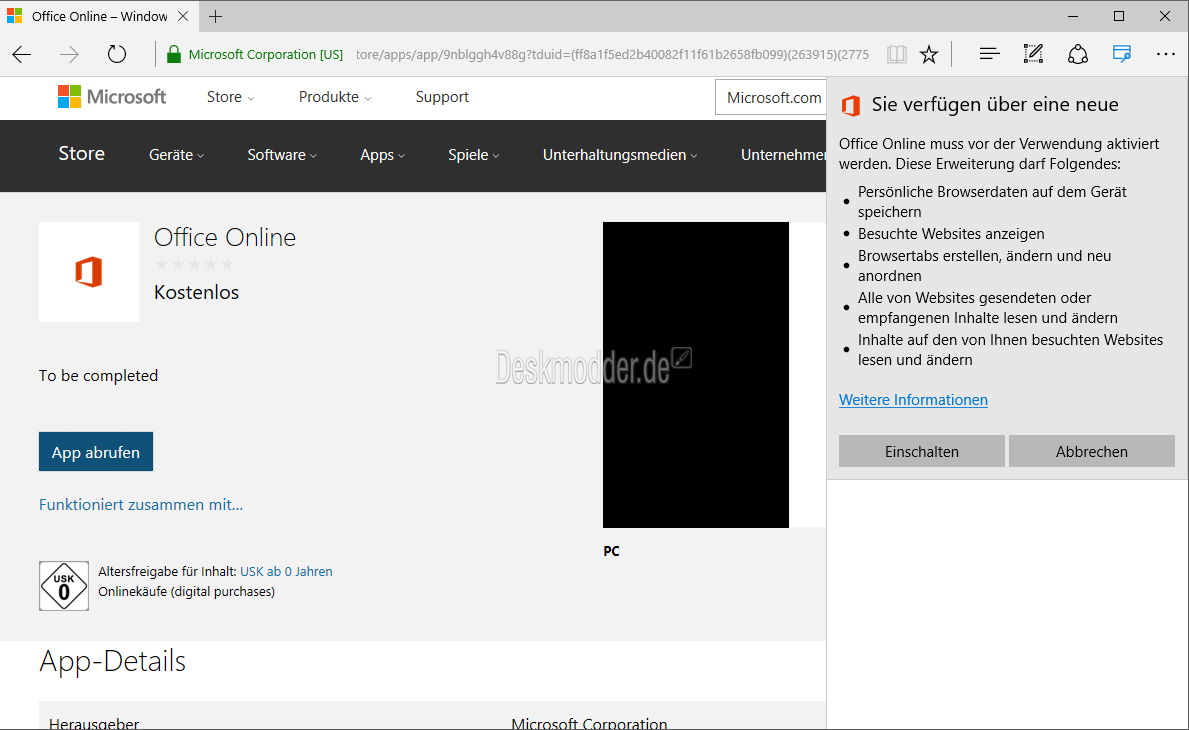
Task: Click the Office Online app title
Action: tap(224, 237)
